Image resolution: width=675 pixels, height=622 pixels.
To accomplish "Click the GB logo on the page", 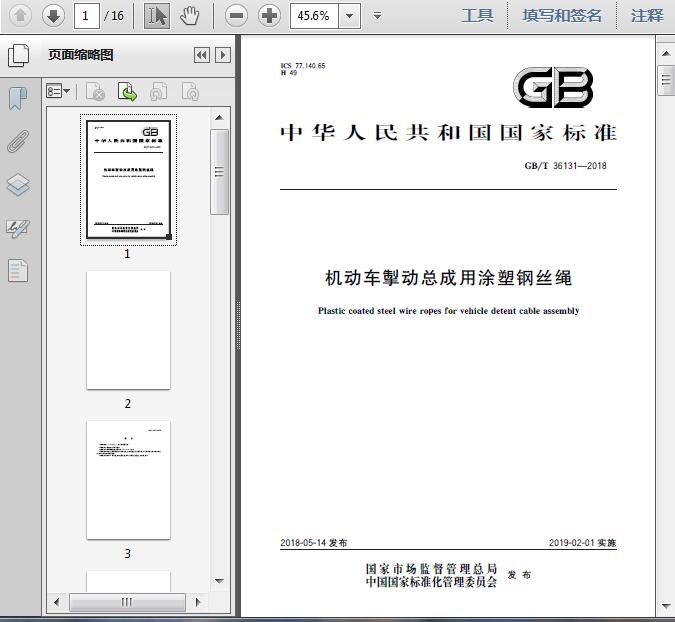I will tap(553, 87).
